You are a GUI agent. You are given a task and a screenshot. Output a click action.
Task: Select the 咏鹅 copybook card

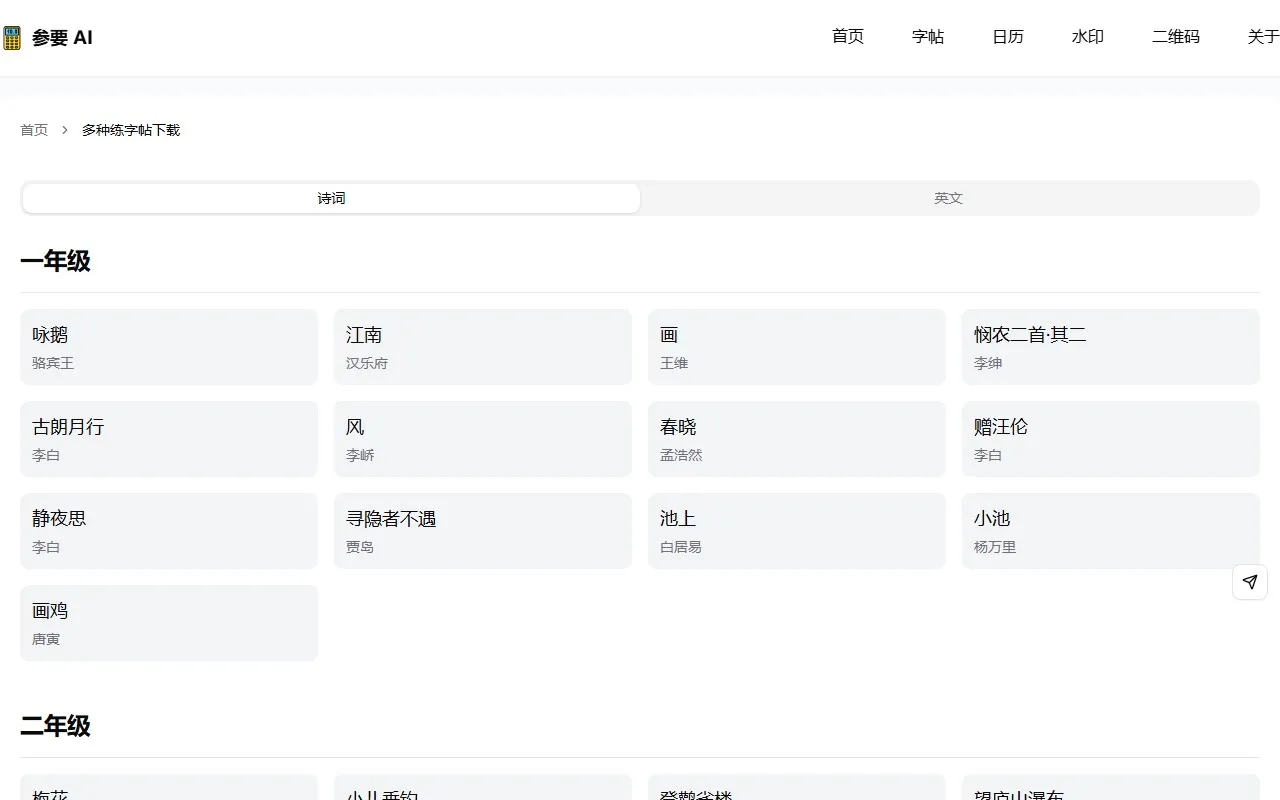point(169,347)
